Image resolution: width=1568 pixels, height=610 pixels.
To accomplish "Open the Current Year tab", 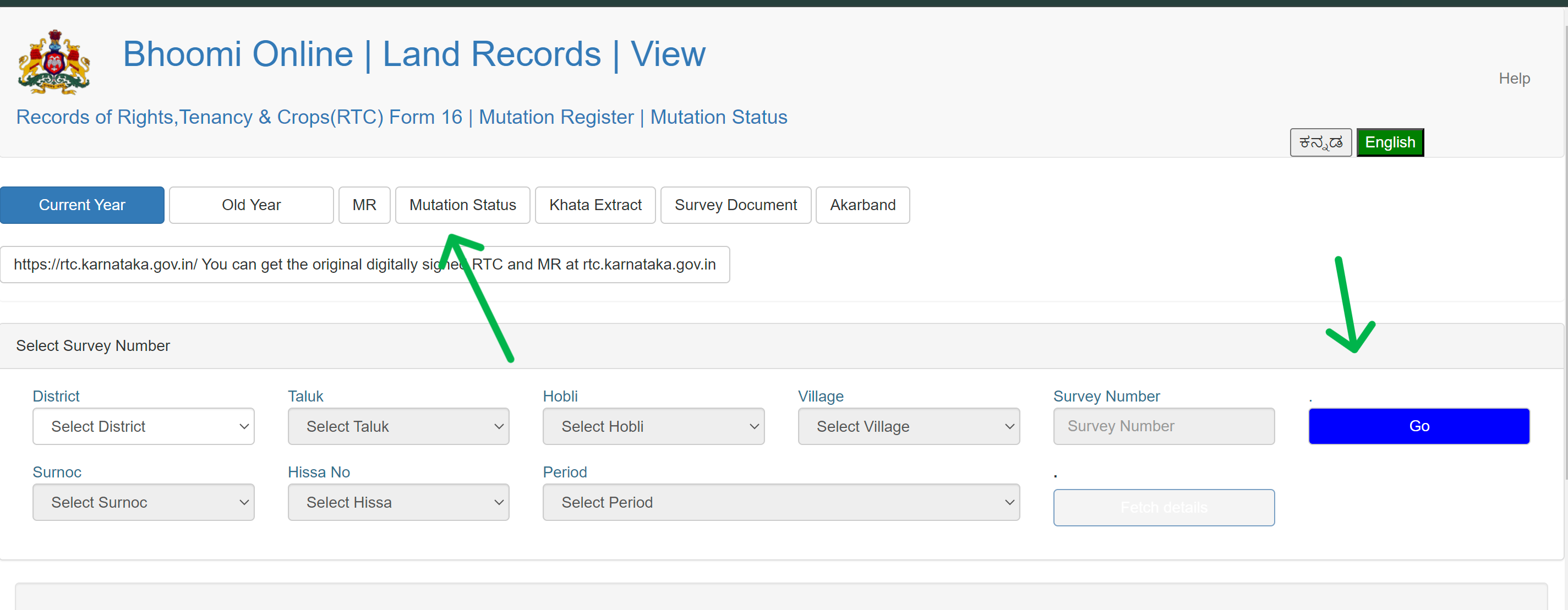I will (x=82, y=205).
